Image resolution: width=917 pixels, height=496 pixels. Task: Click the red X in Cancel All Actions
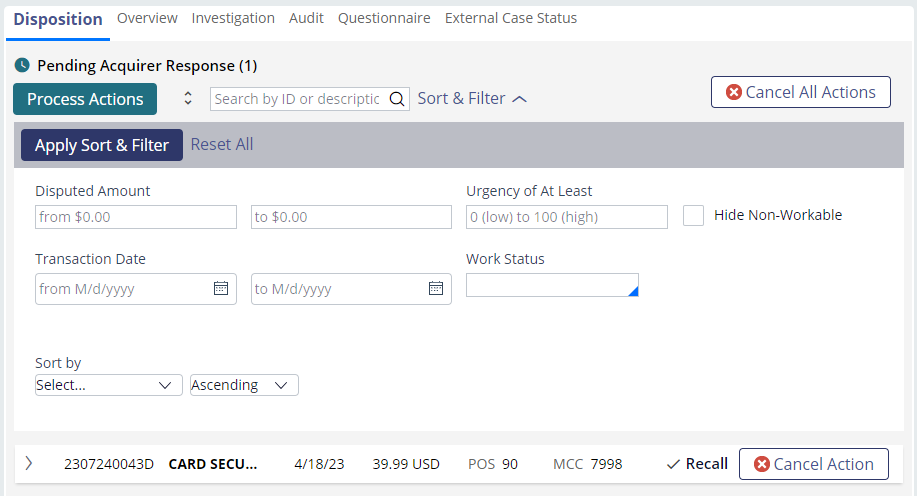pyautogui.click(x=734, y=92)
